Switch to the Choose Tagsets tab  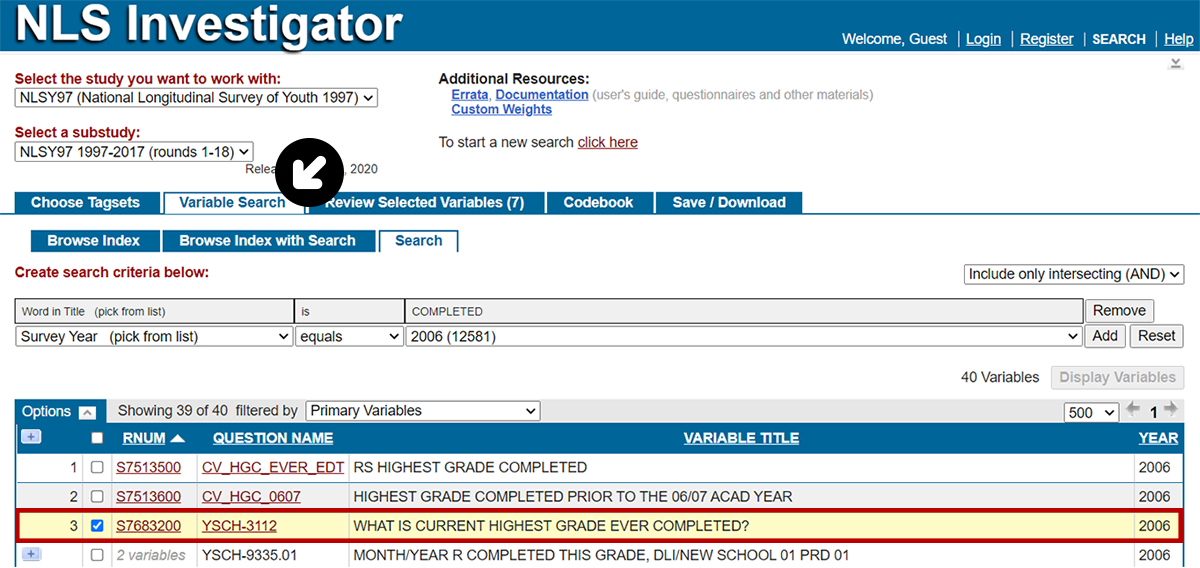click(x=86, y=203)
